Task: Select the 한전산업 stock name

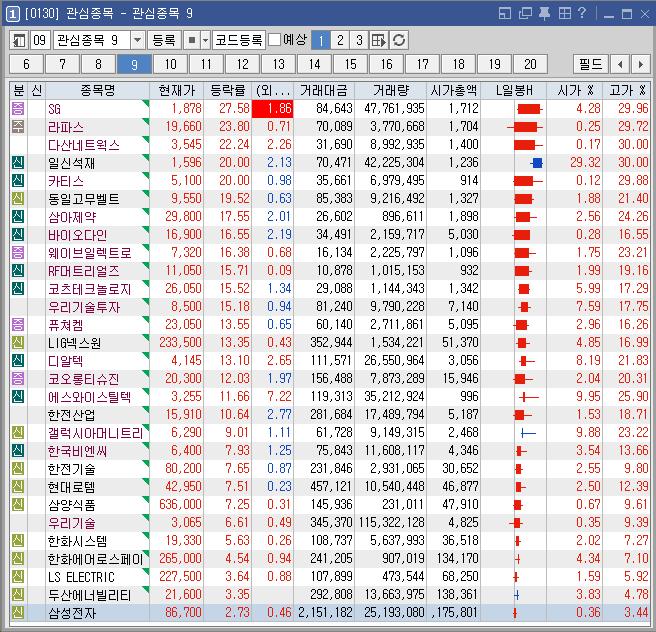Action: (72, 415)
